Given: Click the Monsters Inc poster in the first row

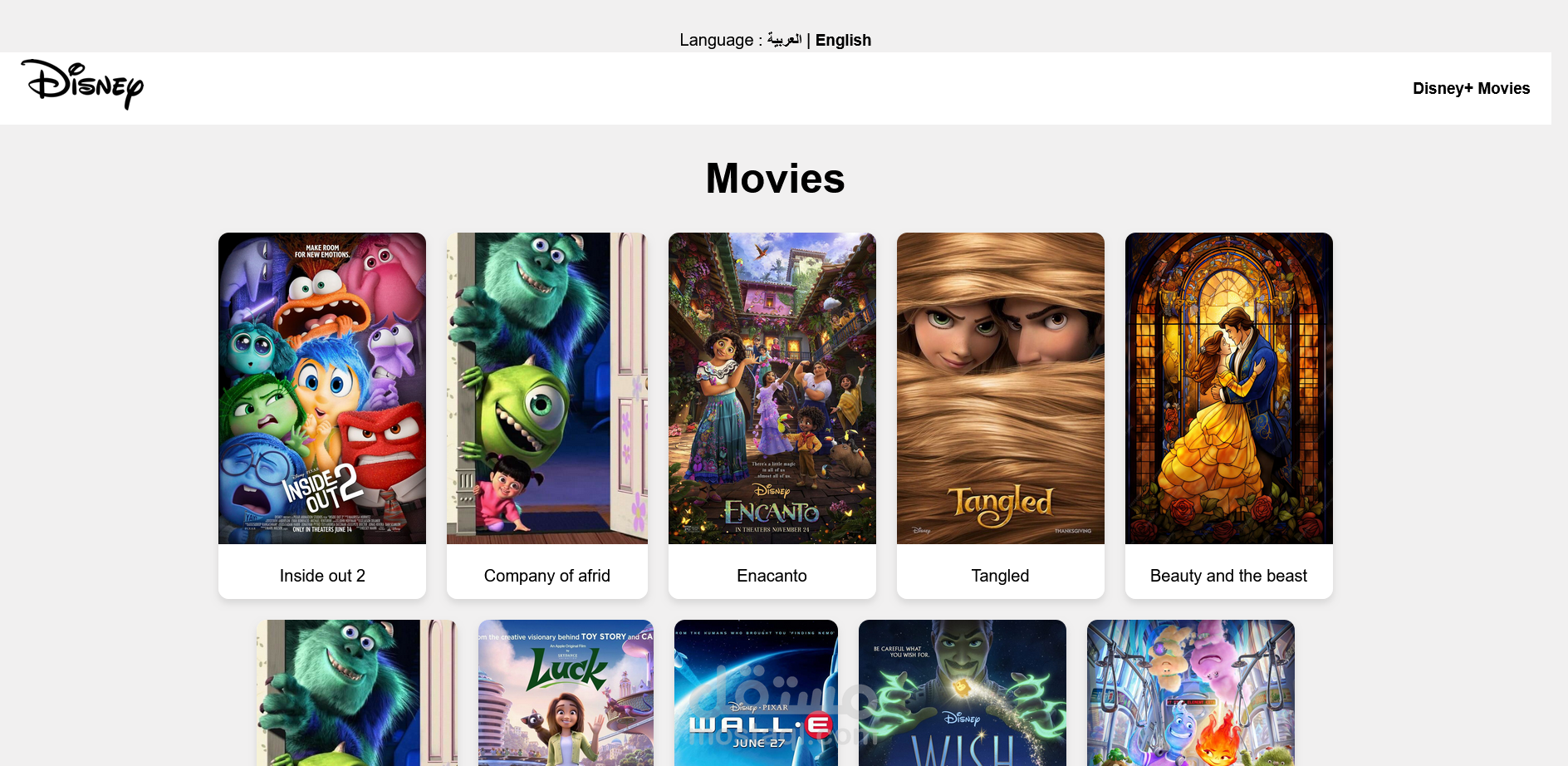Looking at the screenshot, I should click(547, 388).
